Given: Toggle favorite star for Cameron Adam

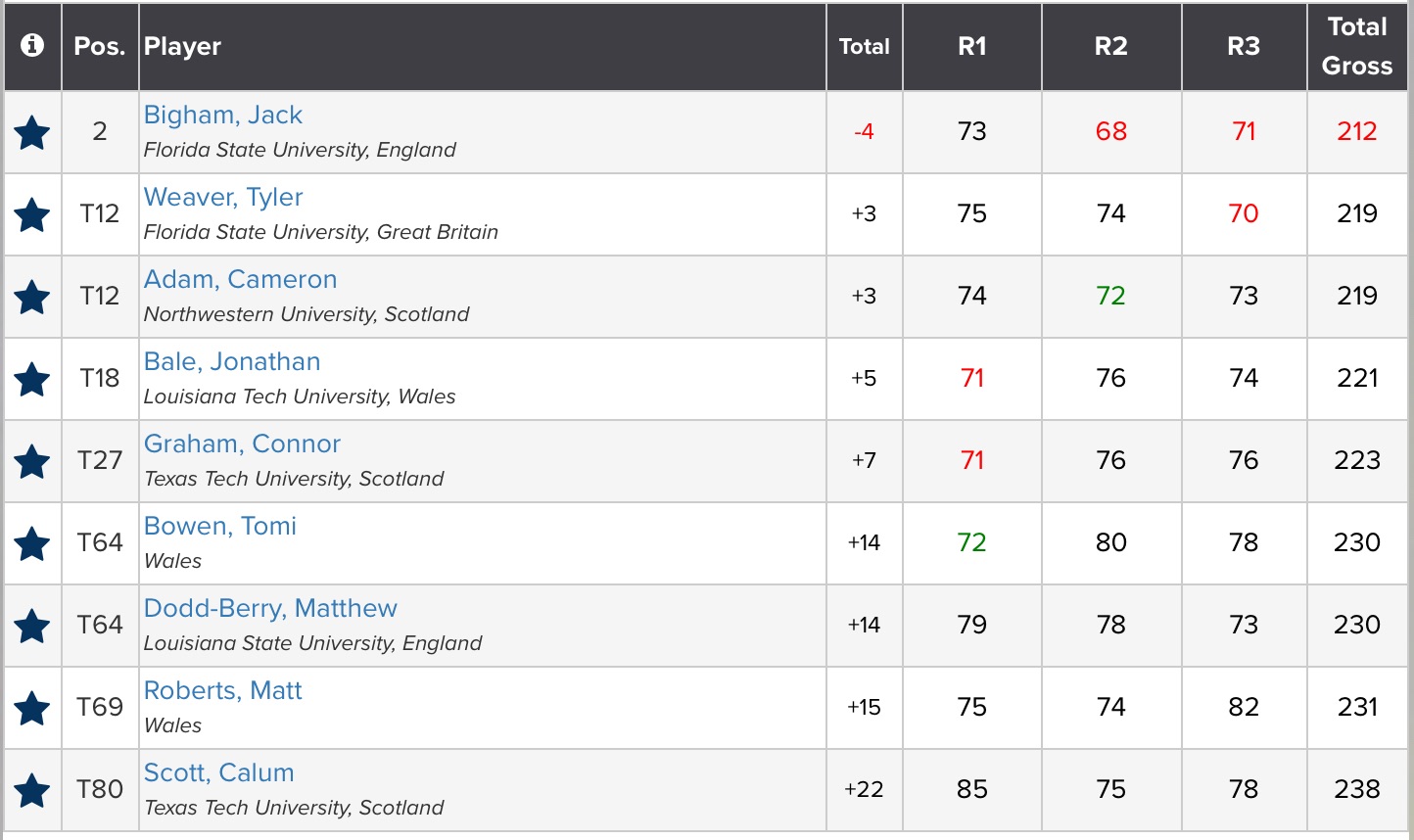Looking at the screenshot, I should pyautogui.click(x=32, y=297).
